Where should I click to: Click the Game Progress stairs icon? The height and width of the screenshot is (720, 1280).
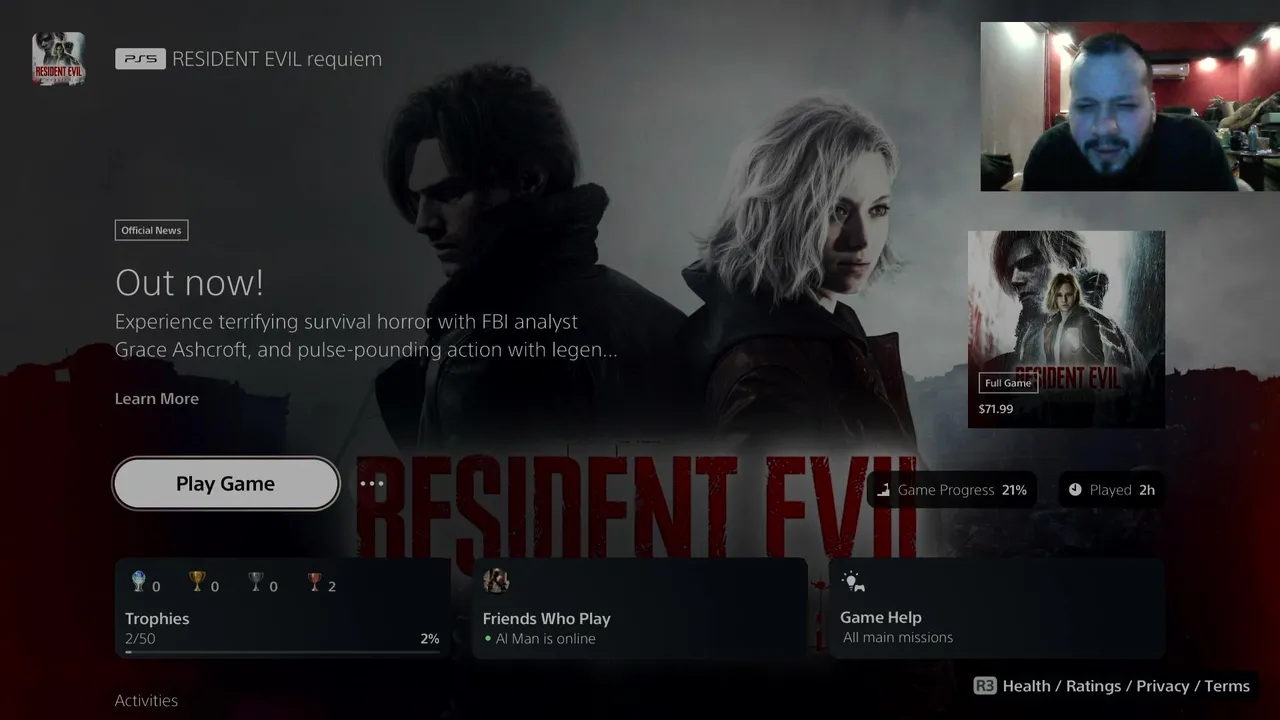tap(883, 490)
